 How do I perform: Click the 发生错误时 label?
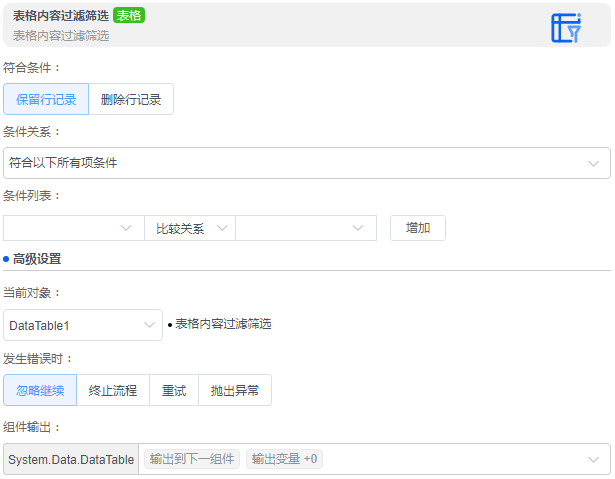pos(37,359)
